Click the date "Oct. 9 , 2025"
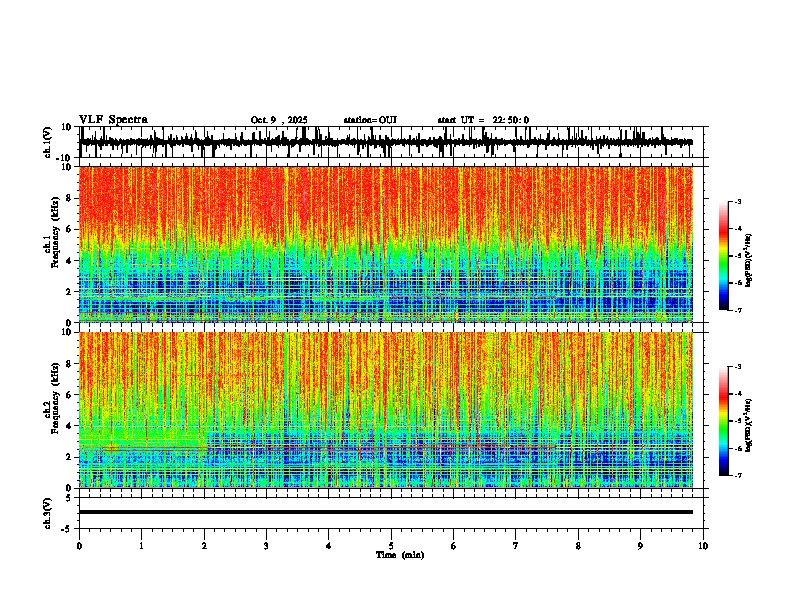Image resolution: width=792 pixels, height=612 pixels. (x=279, y=120)
